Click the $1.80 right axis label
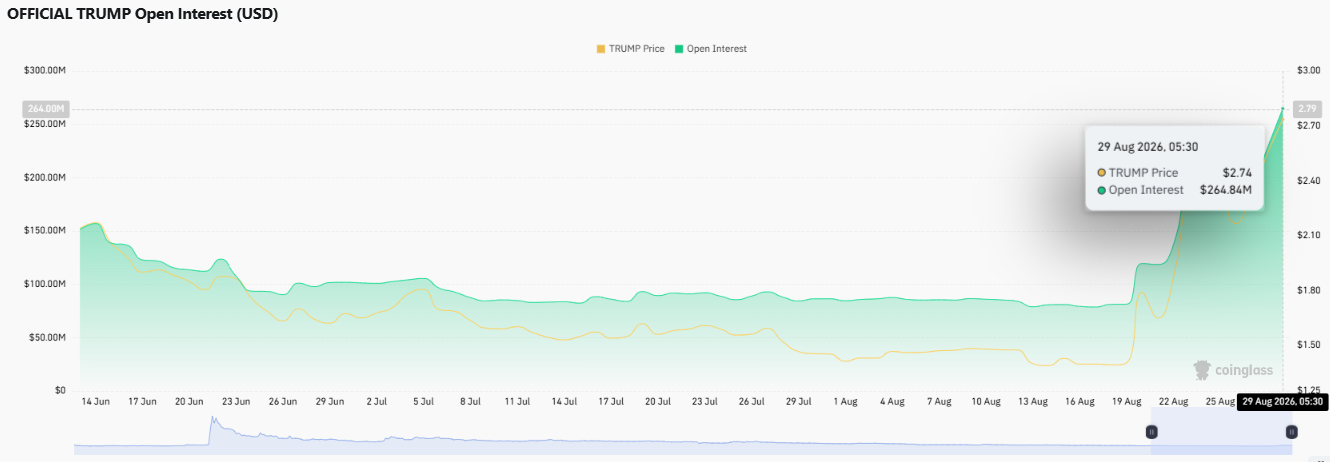This screenshot has width=1330, height=462. (1308, 290)
